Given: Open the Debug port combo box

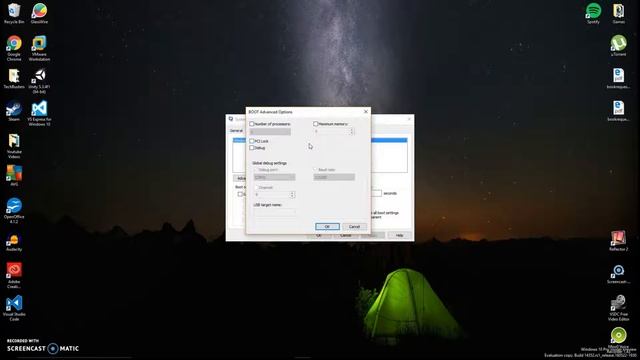Looking at the screenshot, I should (x=274, y=177).
